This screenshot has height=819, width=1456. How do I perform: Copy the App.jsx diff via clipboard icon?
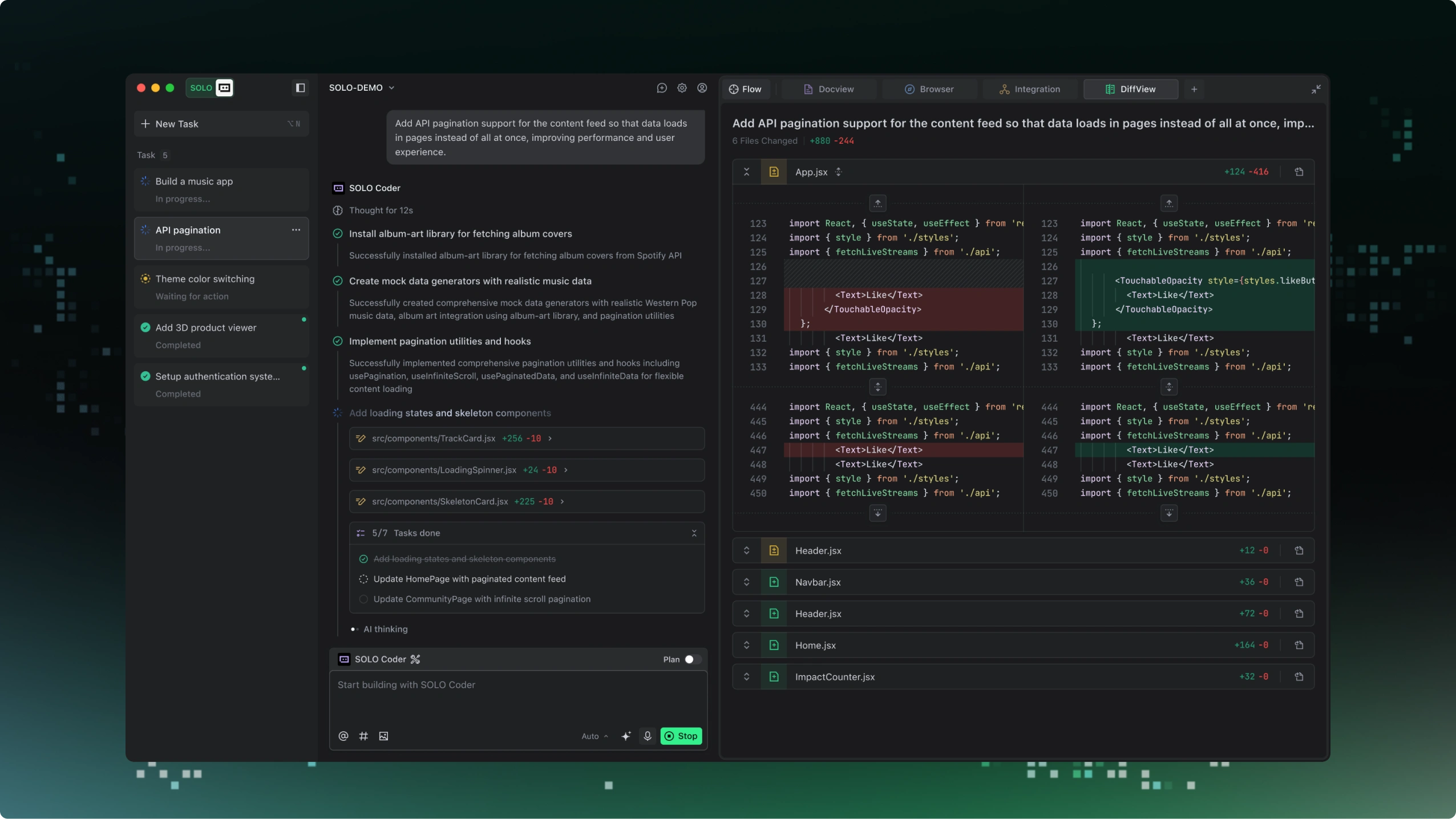click(1299, 171)
